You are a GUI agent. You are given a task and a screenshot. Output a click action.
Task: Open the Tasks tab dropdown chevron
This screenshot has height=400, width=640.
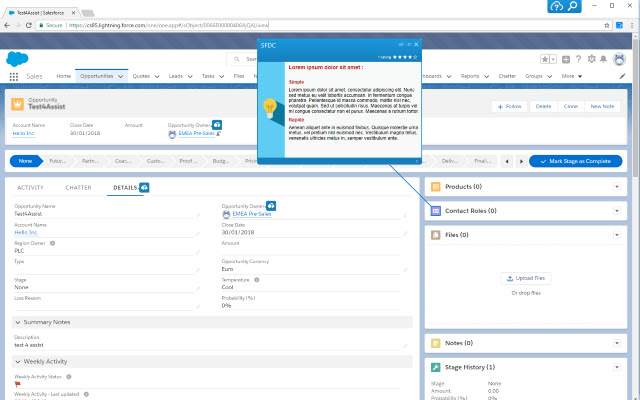(x=222, y=76)
